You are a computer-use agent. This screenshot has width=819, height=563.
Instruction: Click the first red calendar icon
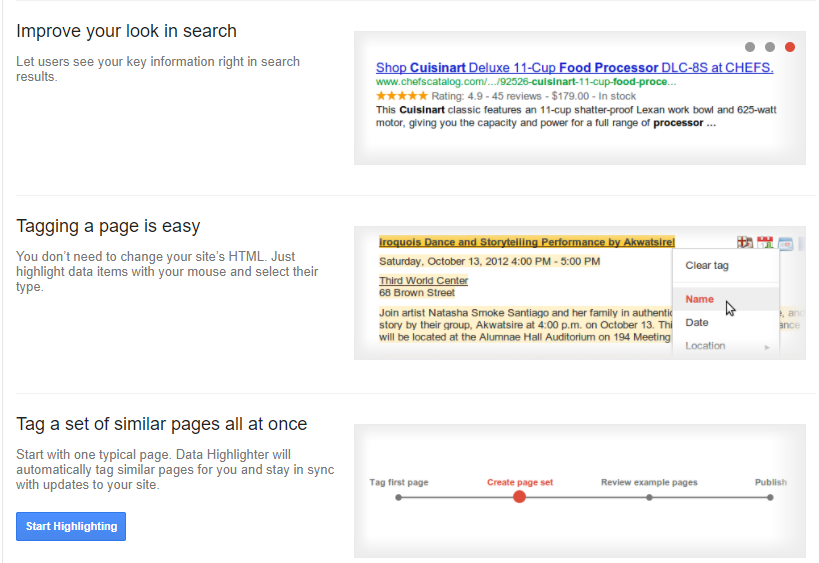click(x=744, y=242)
